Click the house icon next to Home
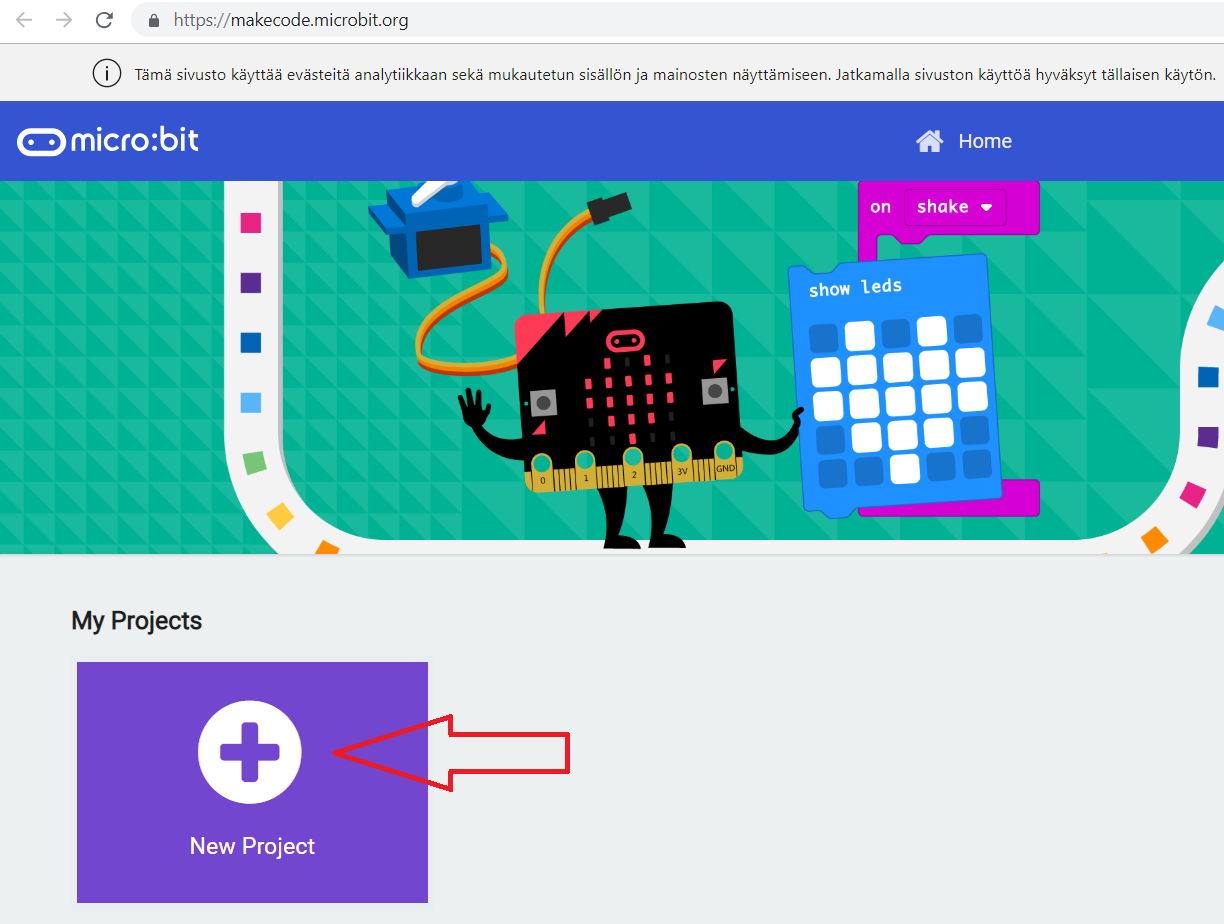1224x924 pixels. coord(929,141)
